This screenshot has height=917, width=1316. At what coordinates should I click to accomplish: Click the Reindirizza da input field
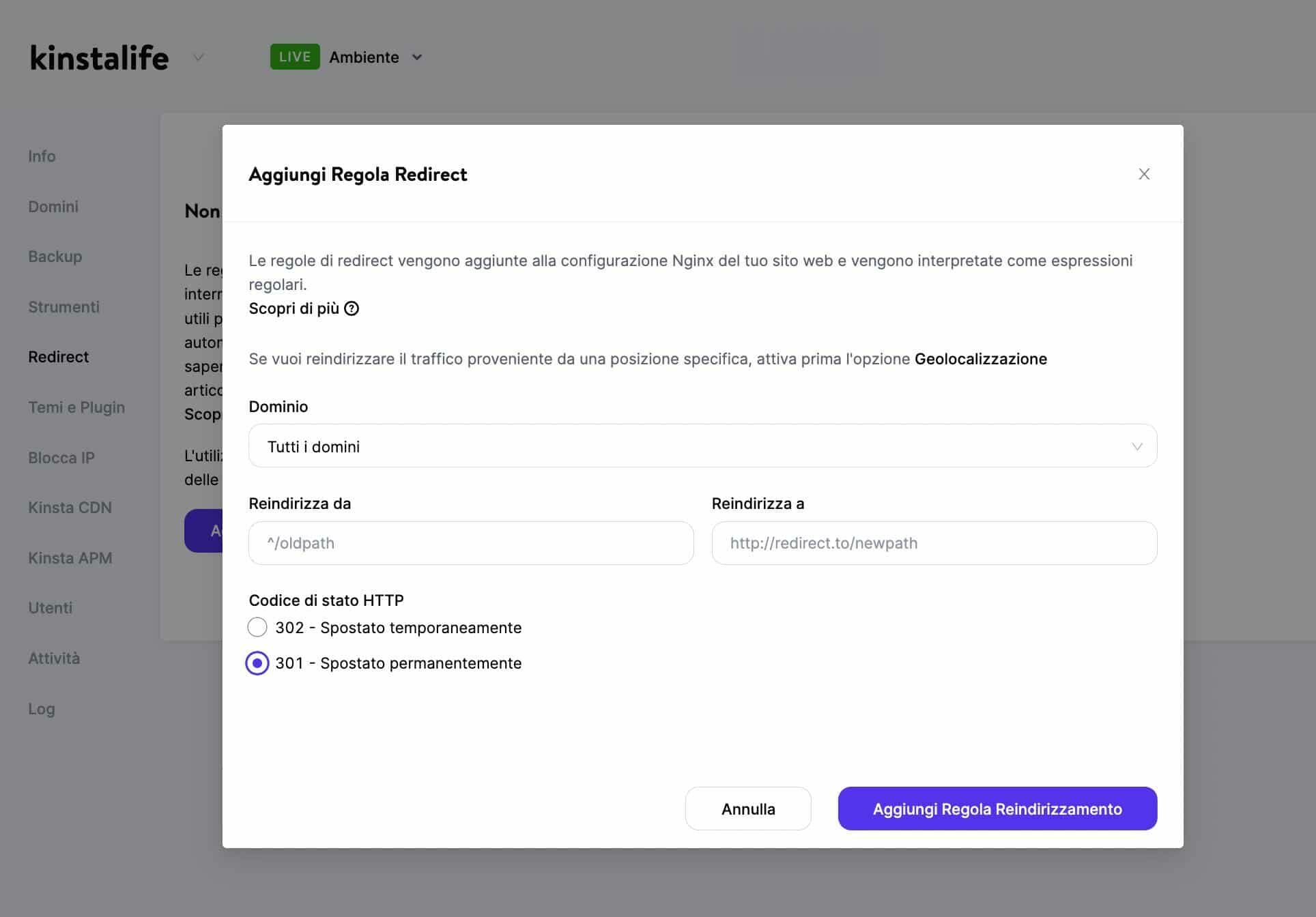[471, 543]
